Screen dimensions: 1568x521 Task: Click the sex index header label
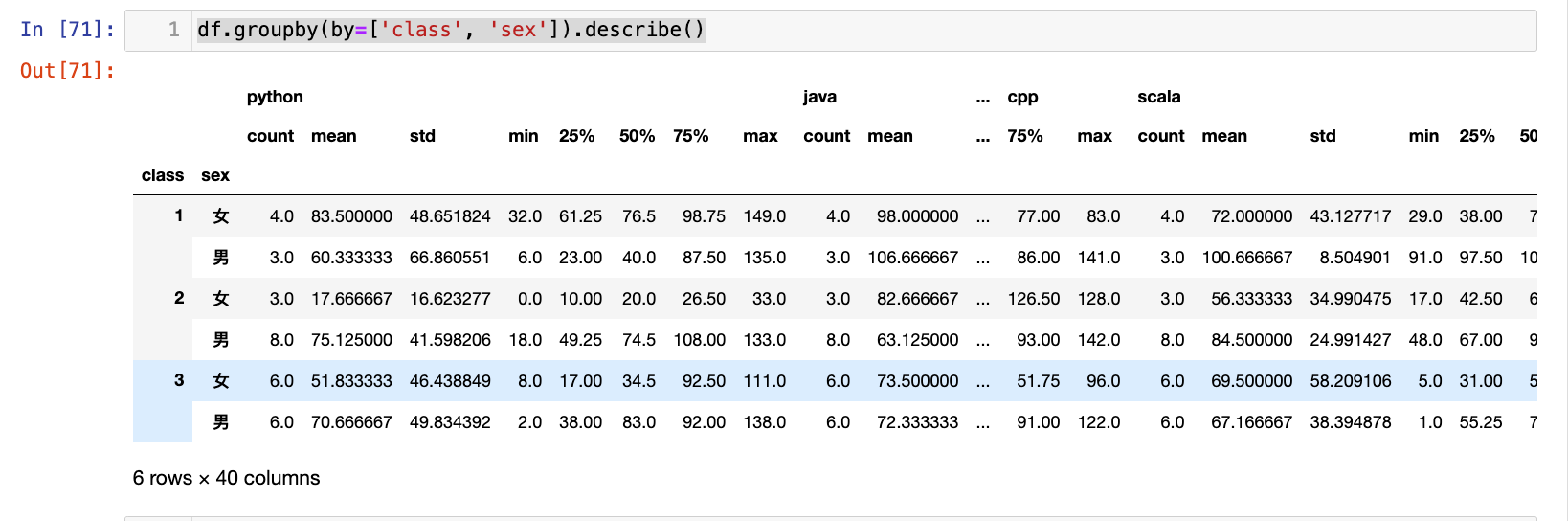pyautogui.click(x=215, y=175)
